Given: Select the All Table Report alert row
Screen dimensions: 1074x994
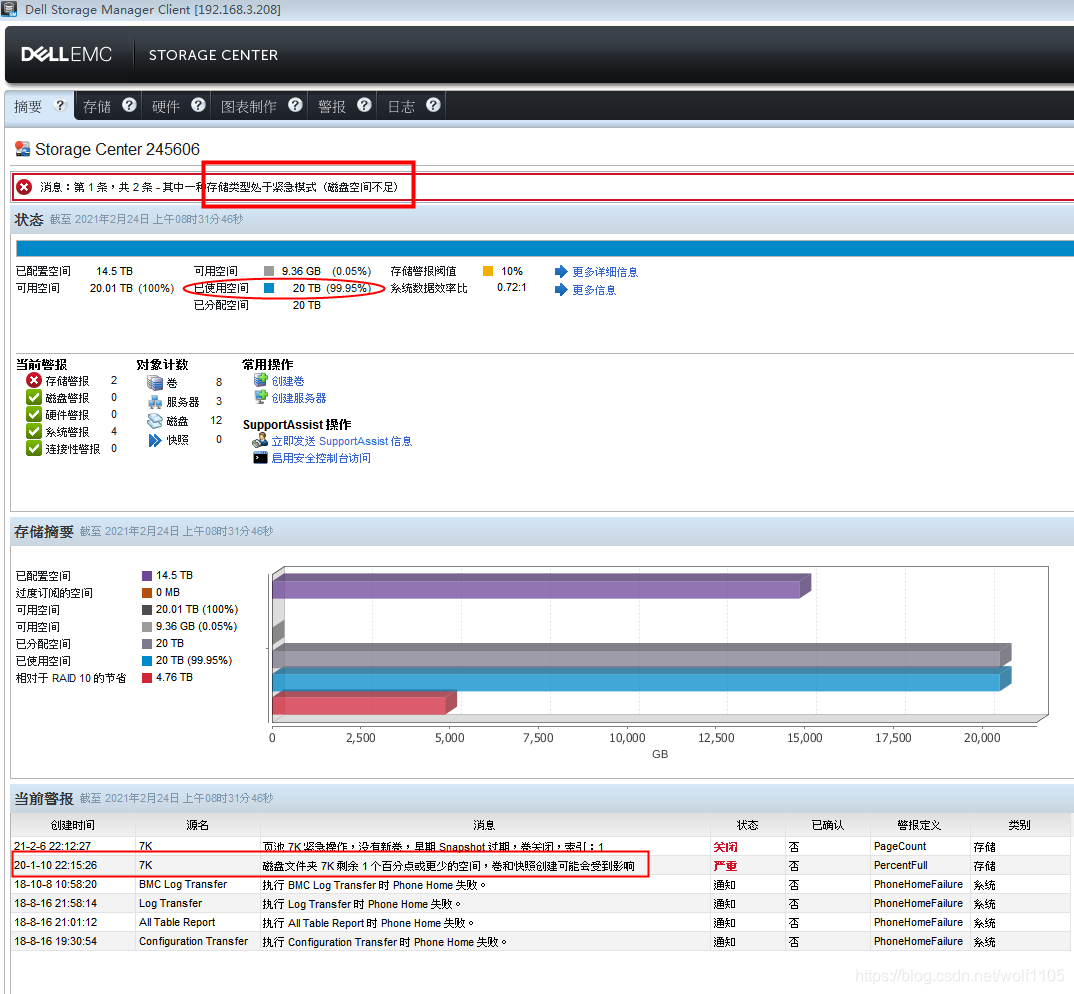Looking at the screenshot, I should (541, 923).
